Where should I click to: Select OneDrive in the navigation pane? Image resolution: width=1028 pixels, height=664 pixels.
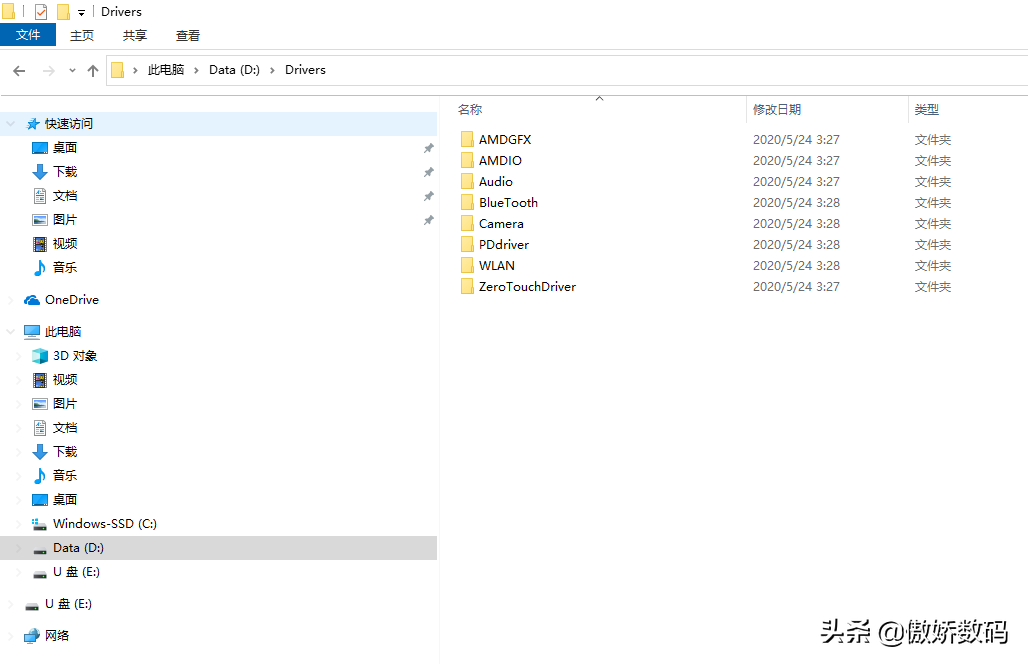click(71, 300)
